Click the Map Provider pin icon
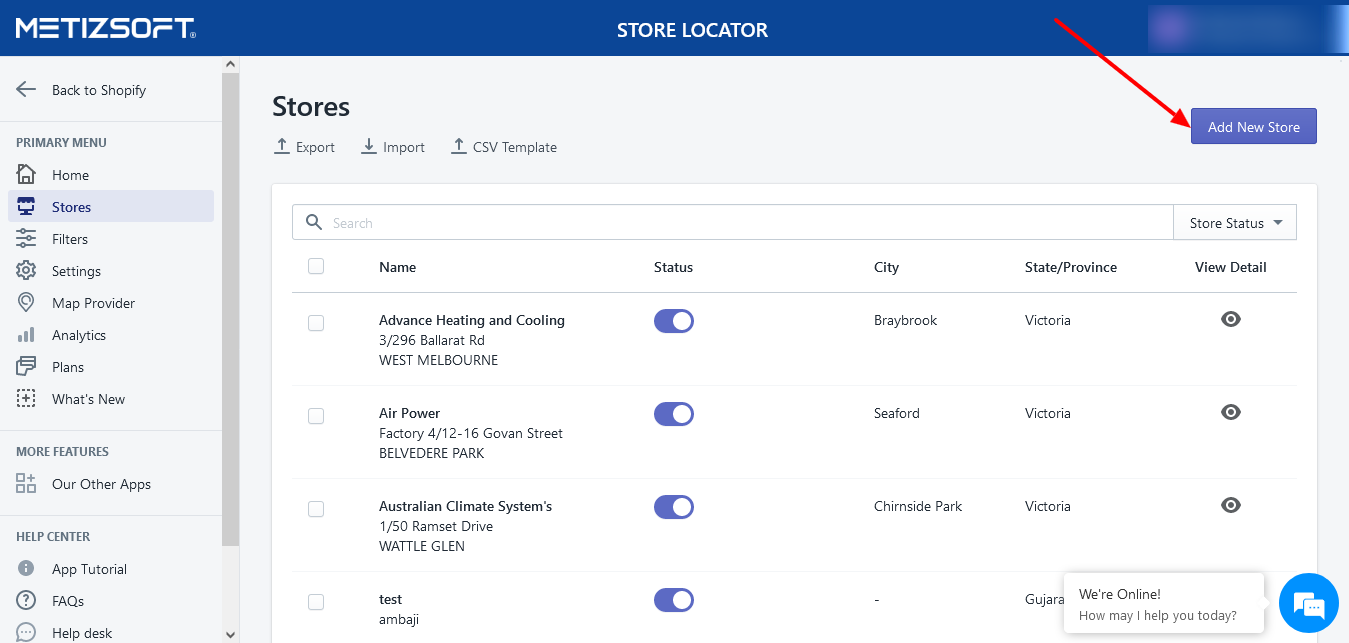 click(x=26, y=303)
